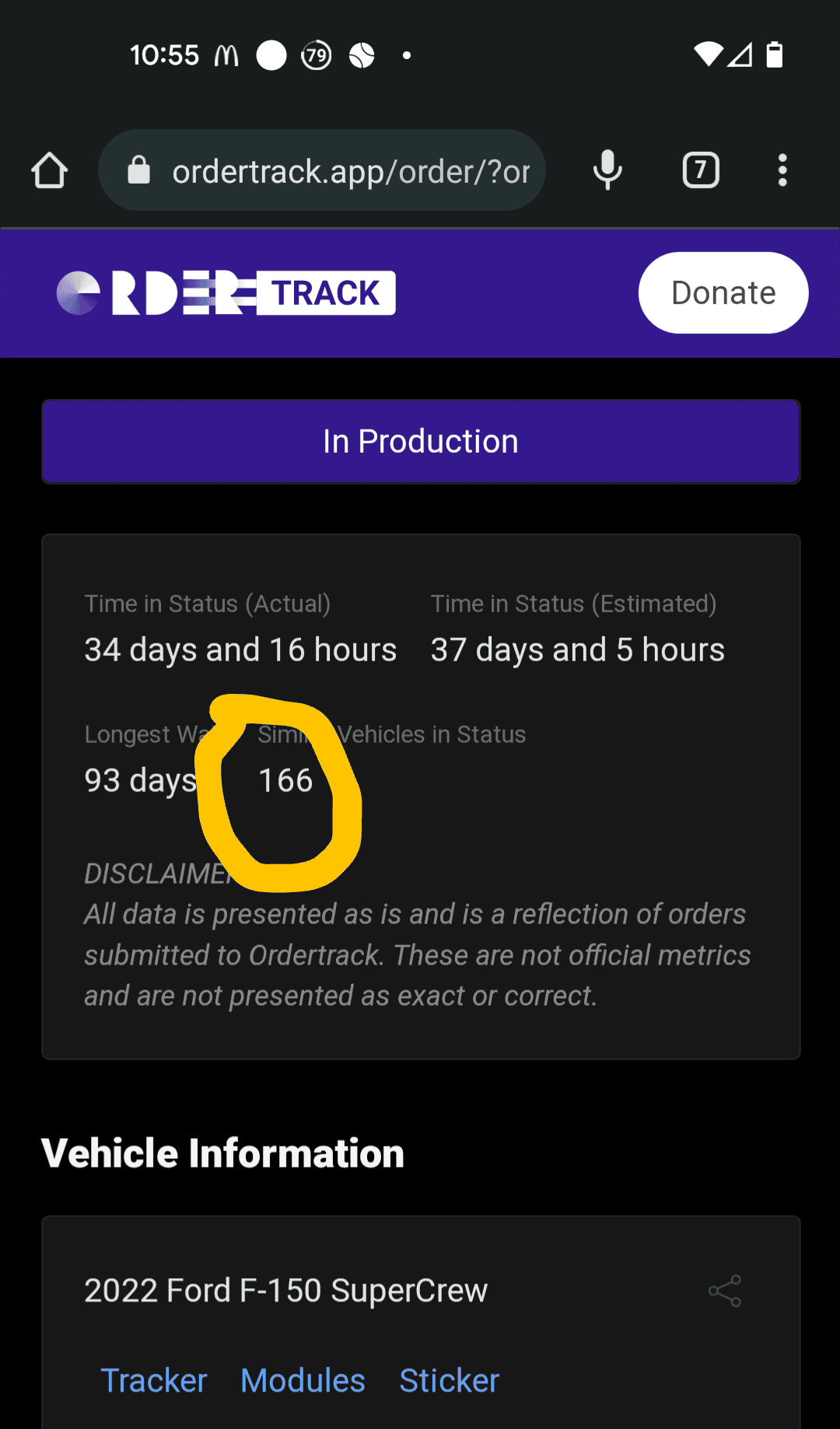Open the tab switcher showing 7 tabs
This screenshot has width=840, height=1429.
[x=701, y=170]
